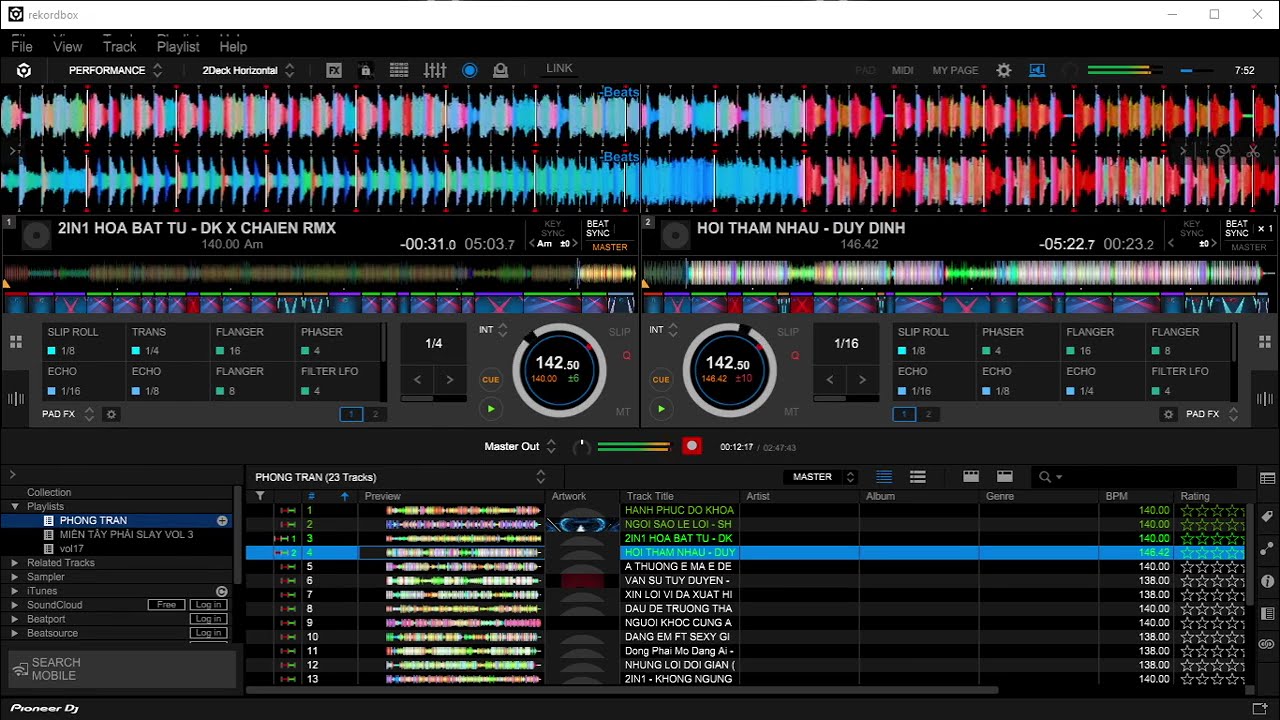Viewport: 1280px width, 720px height.
Task: Play Deck 2 with green play button
Action: [660, 408]
